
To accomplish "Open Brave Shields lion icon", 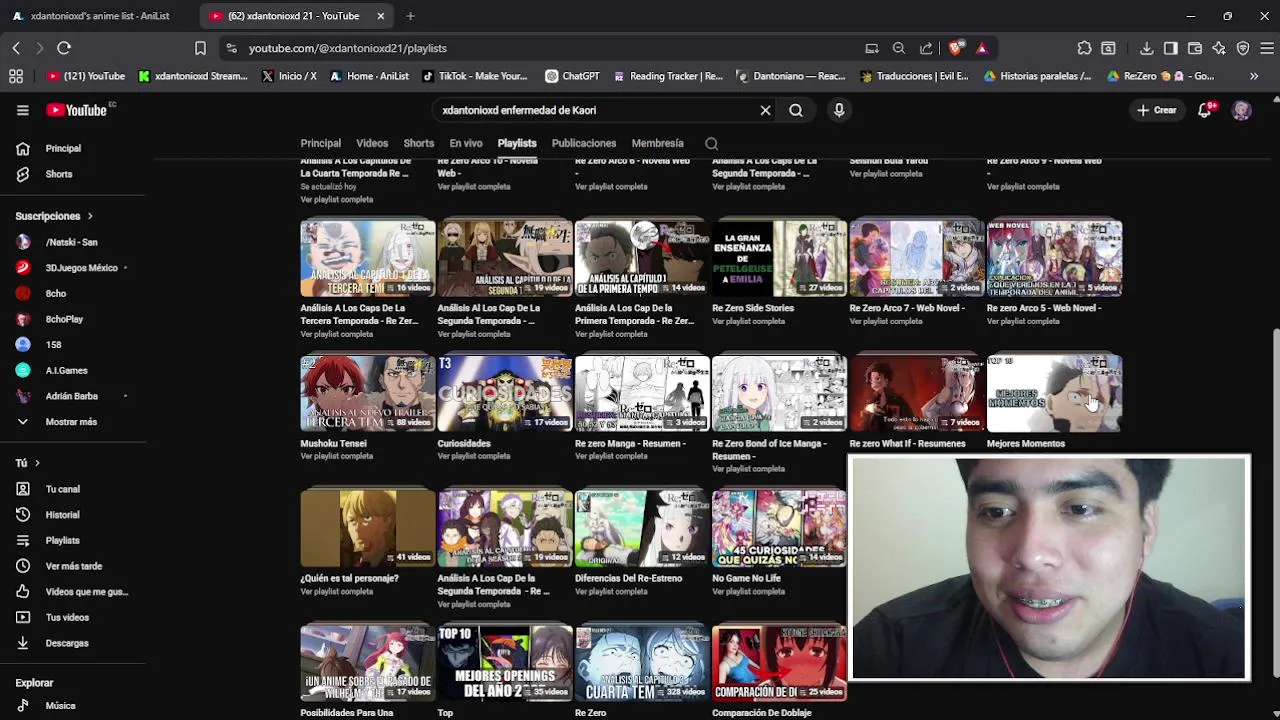I will pos(956,48).
